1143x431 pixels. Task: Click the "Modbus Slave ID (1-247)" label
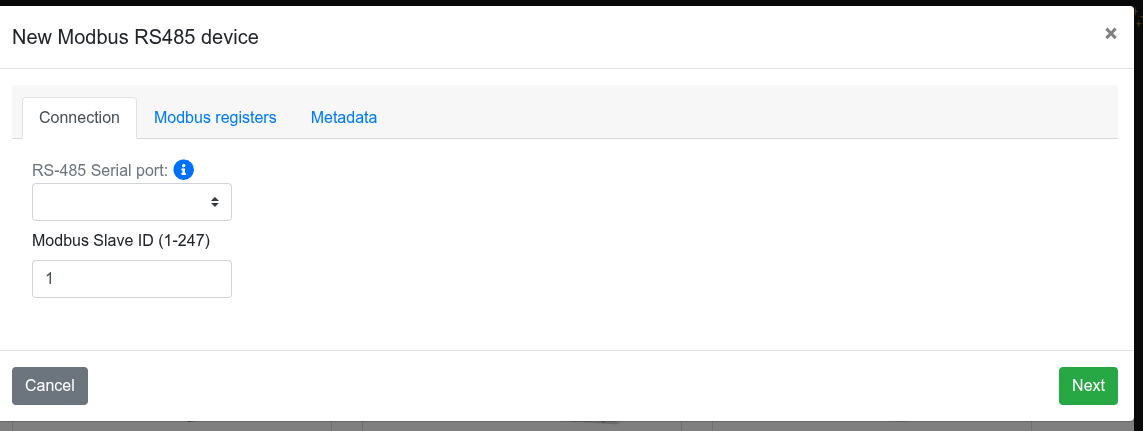point(121,241)
